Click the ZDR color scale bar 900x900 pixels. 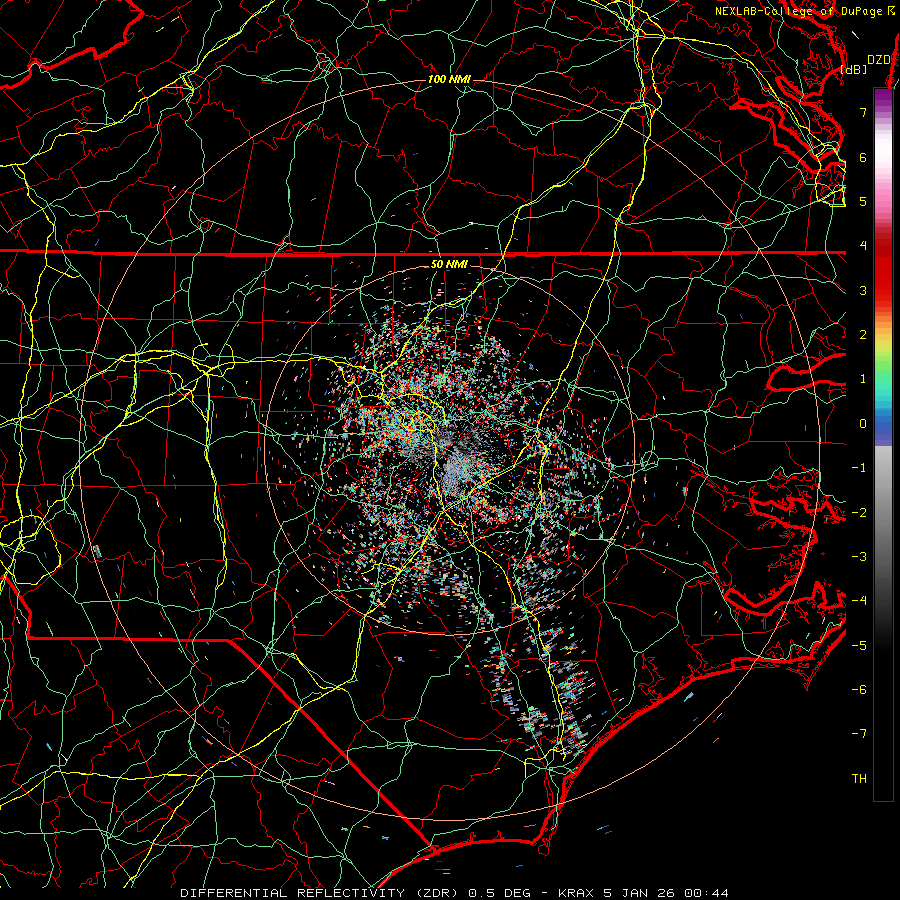[x=883, y=444]
